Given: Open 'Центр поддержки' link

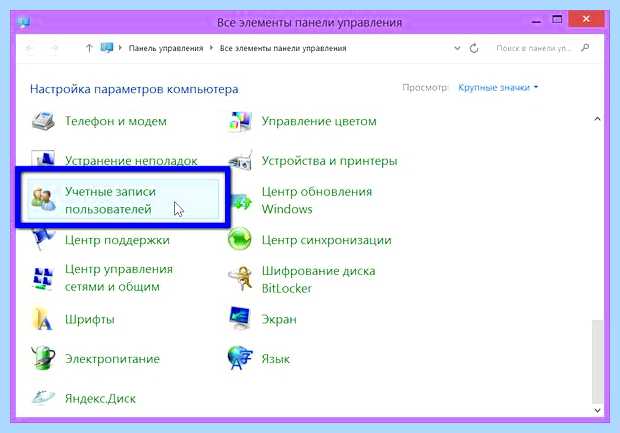Looking at the screenshot, I should 117,240.
